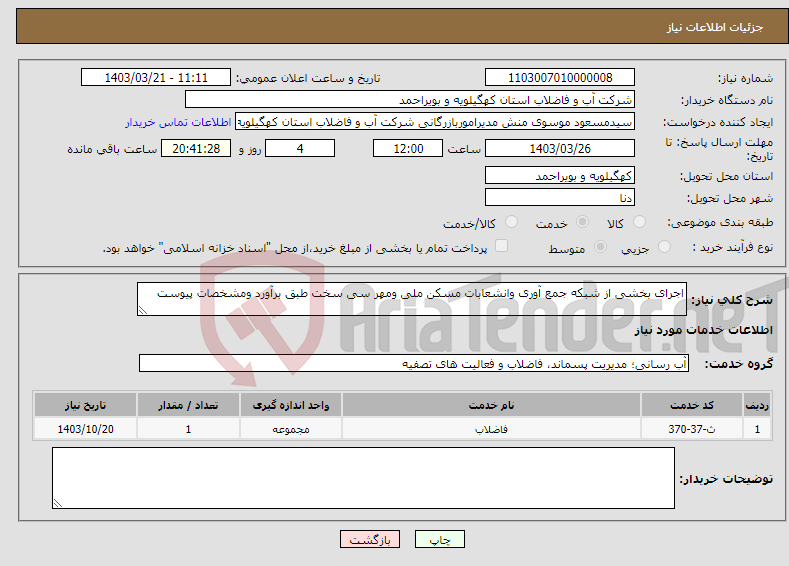The width and height of the screenshot is (789, 566).
Task: Select the خدمت radio button
Action: point(582,222)
